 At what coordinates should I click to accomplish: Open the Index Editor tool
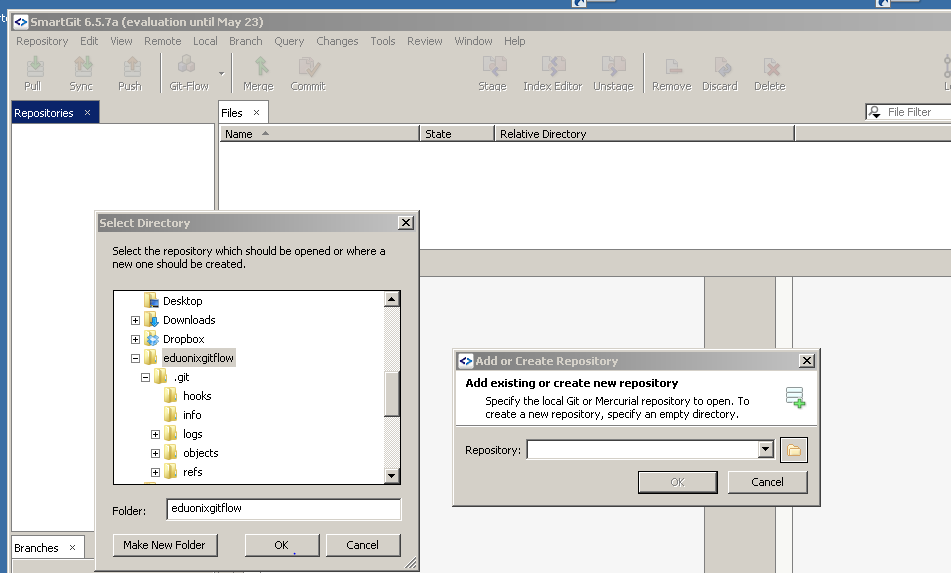(553, 73)
